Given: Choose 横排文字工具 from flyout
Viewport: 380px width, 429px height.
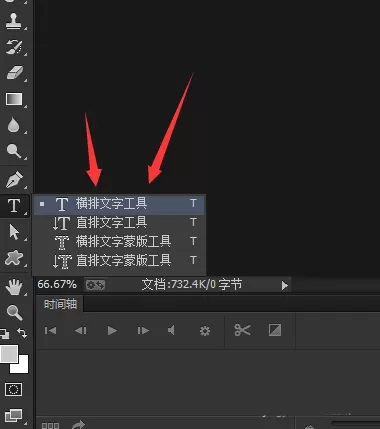Looking at the screenshot, I should point(119,204).
